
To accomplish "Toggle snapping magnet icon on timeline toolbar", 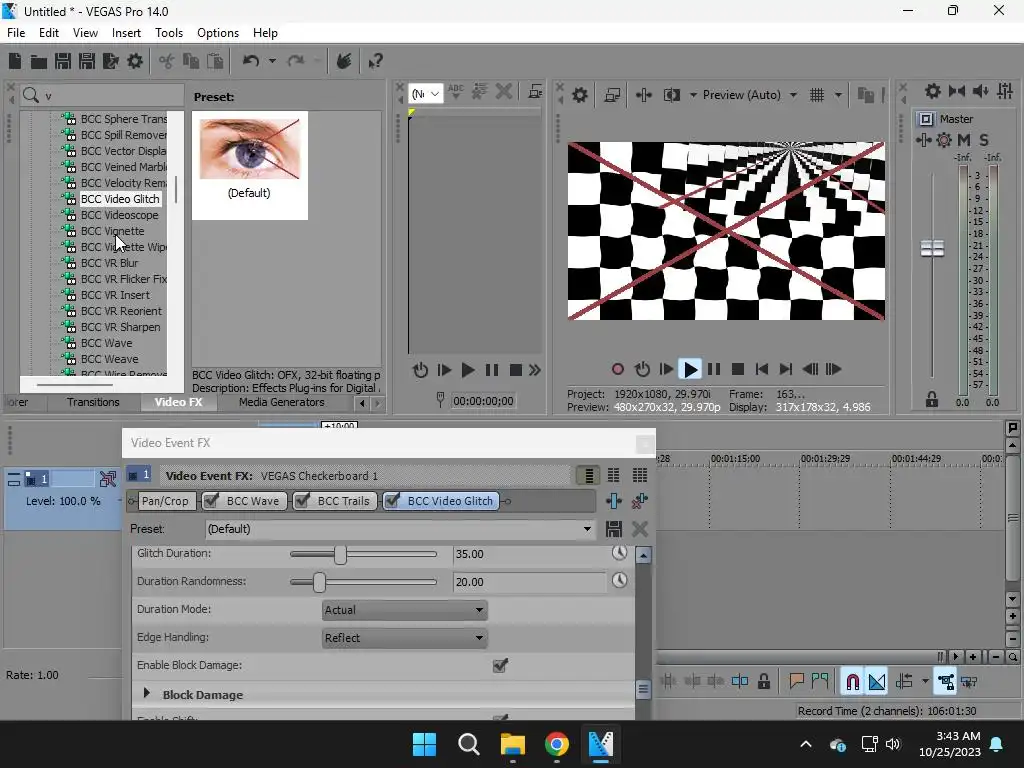I will [x=852, y=682].
